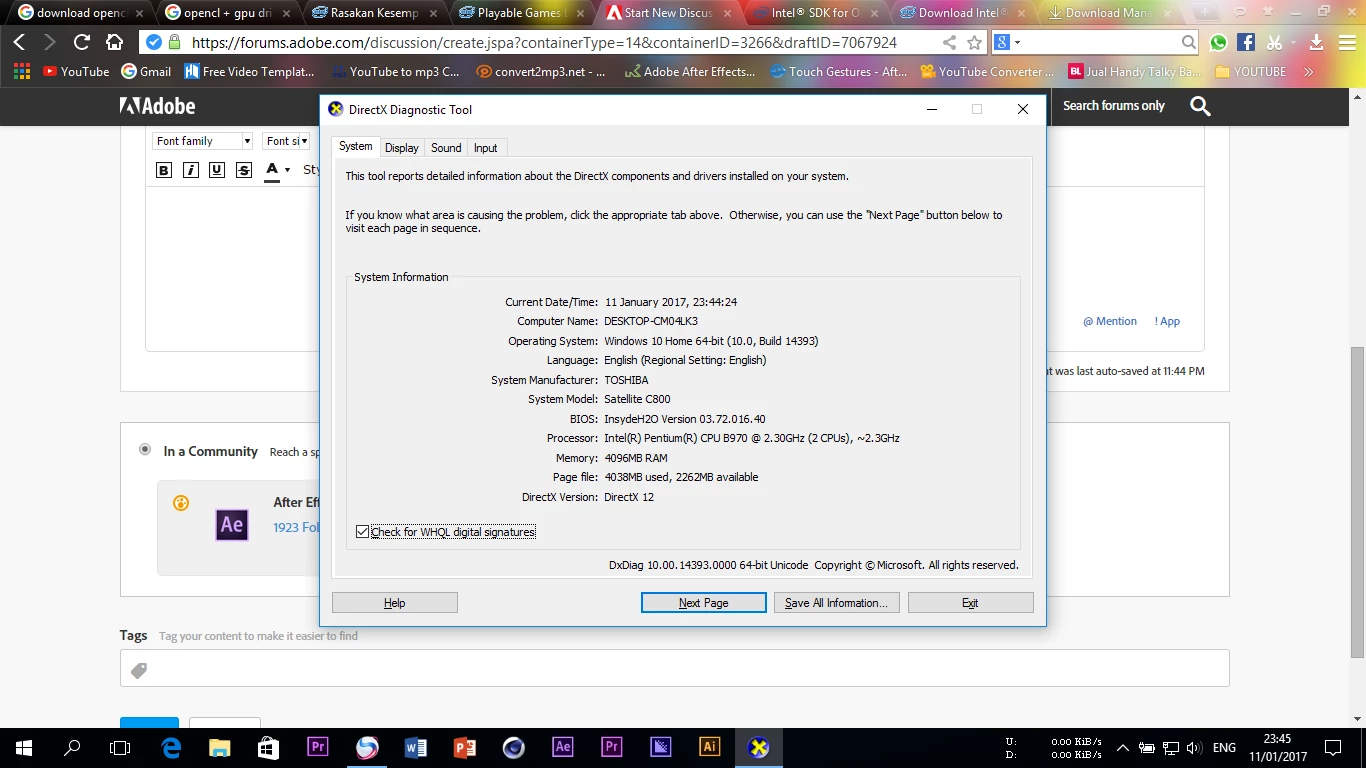Open the YouTube bookmark
The width and height of the screenshot is (1366, 768).
pos(76,72)
